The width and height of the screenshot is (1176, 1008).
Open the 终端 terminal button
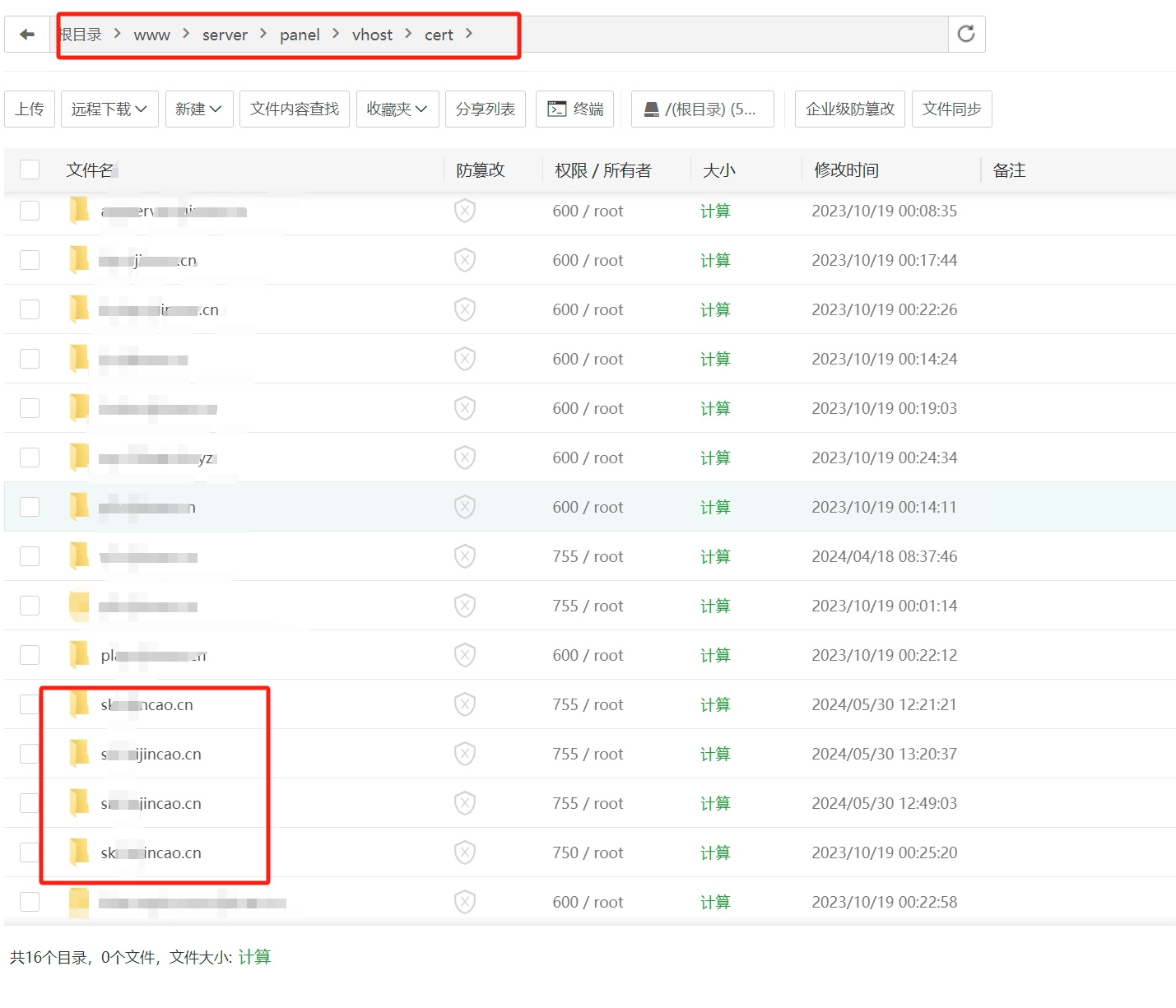point(575,109)
